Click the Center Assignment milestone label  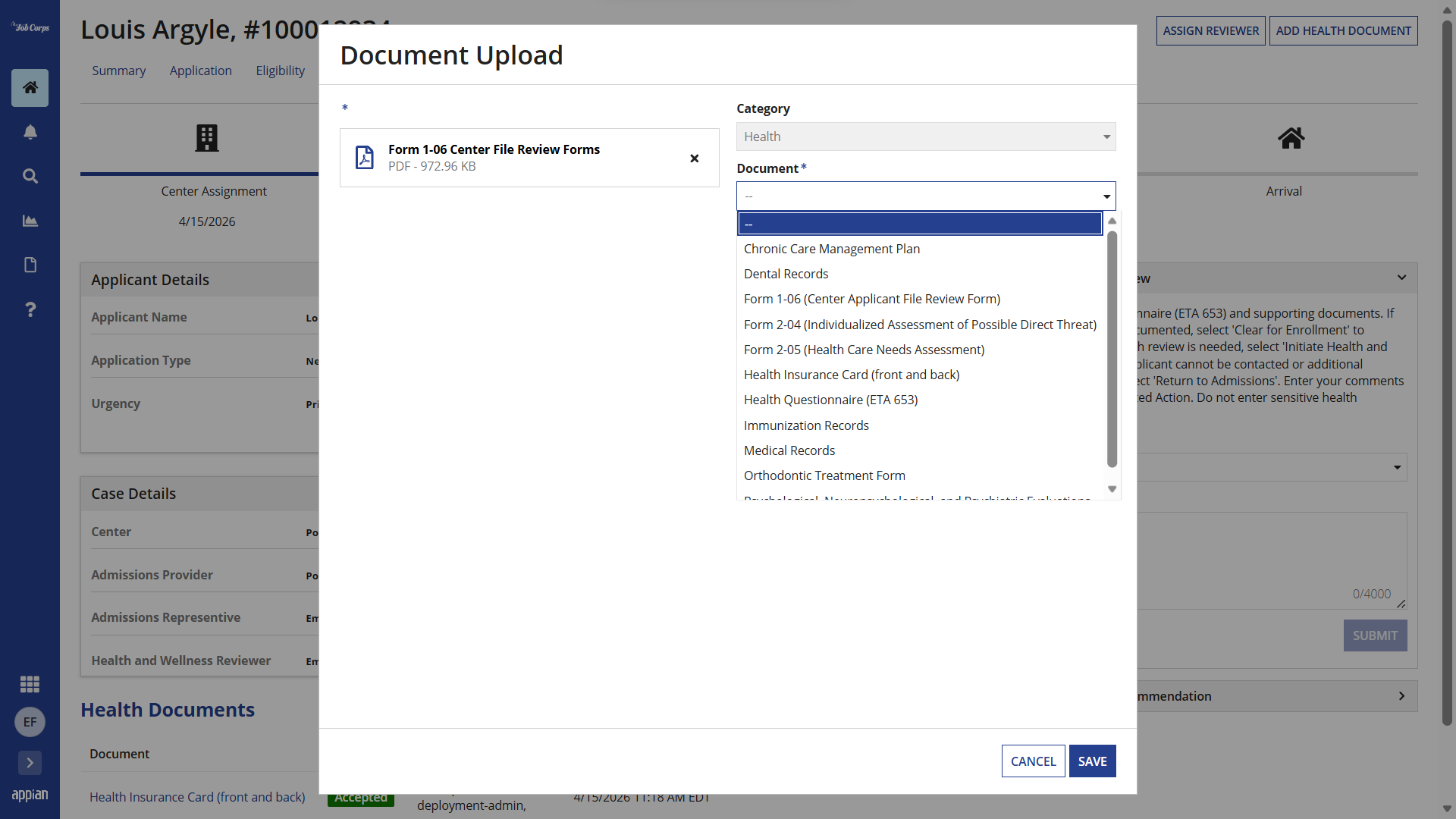[214, 191]
